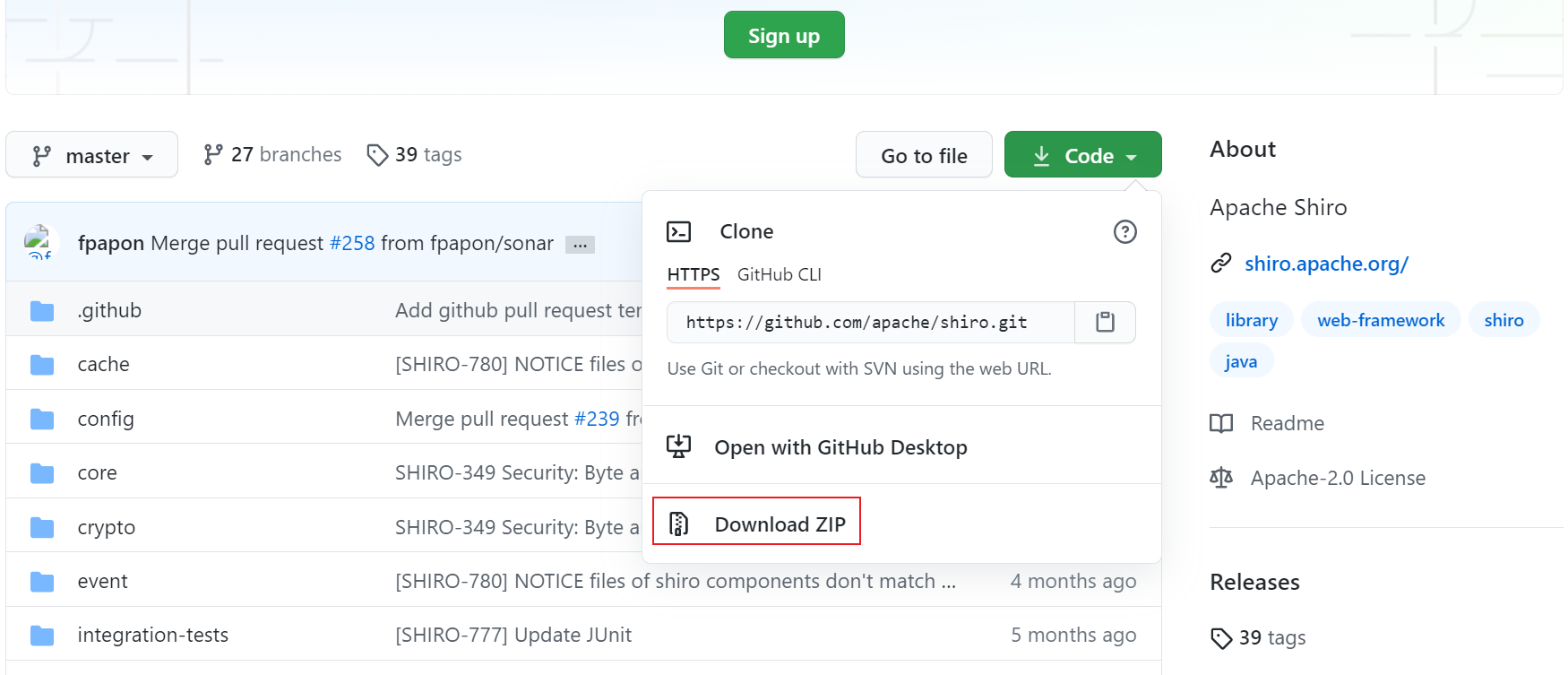This screenshot has height=675, width=1568.
Task: Click the .github commit message link
Action: click(x=519, y=310)
